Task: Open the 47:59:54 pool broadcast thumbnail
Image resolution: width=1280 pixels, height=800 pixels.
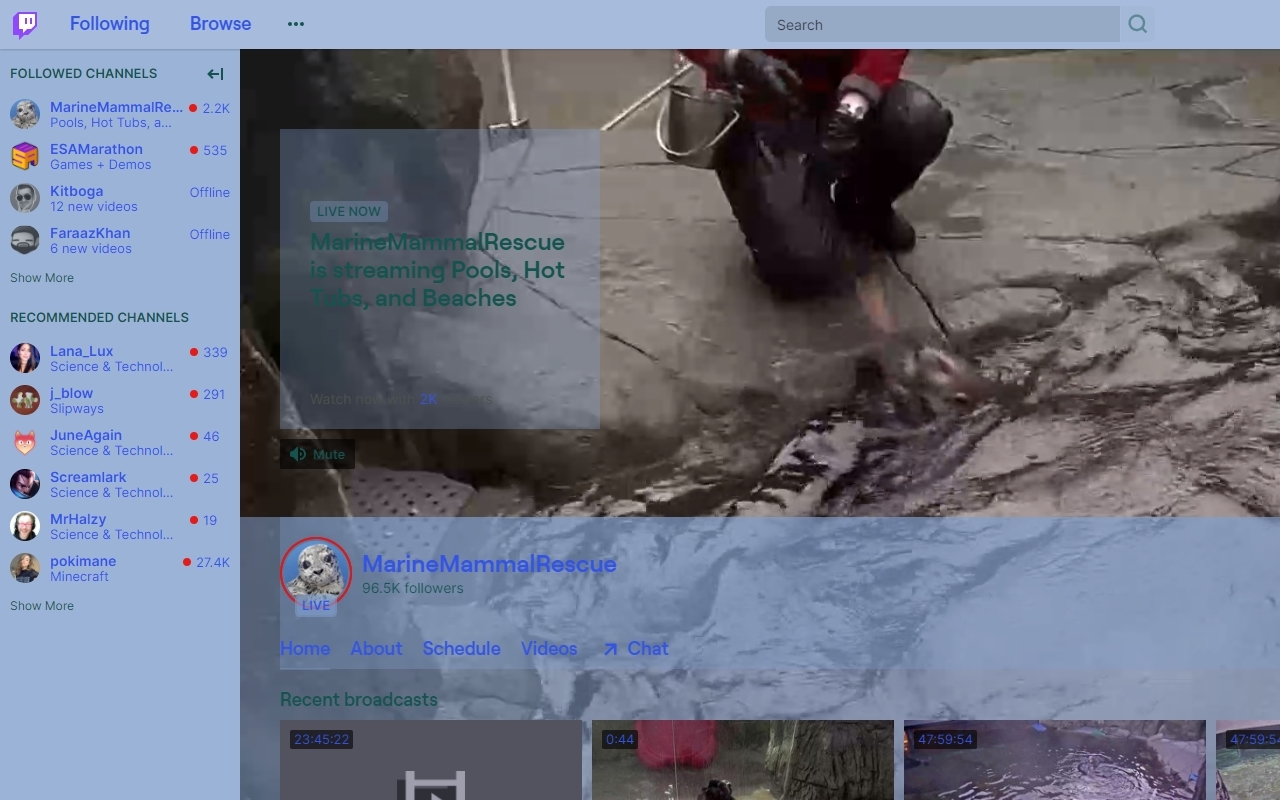Action: 1055,760
